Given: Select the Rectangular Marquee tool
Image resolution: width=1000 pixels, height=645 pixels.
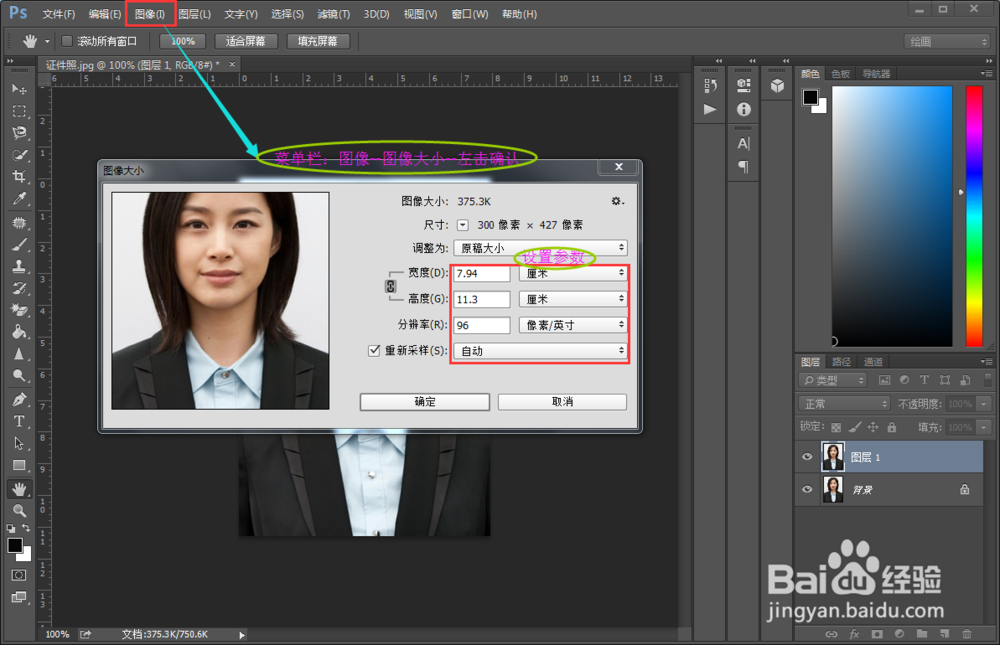Looking at the screenshot, I should coord(19,111).
